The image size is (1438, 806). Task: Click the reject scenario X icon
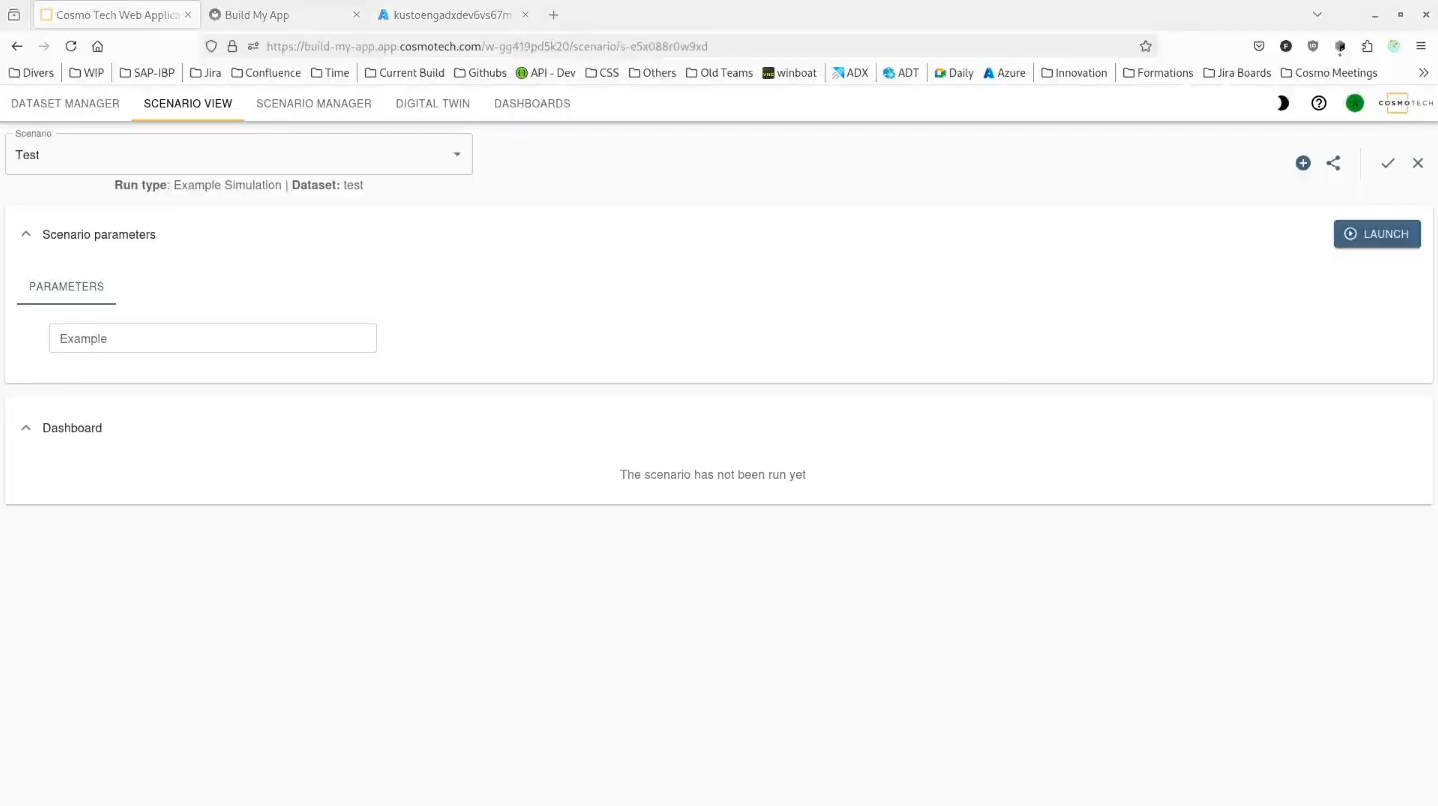coord(1417,163)
